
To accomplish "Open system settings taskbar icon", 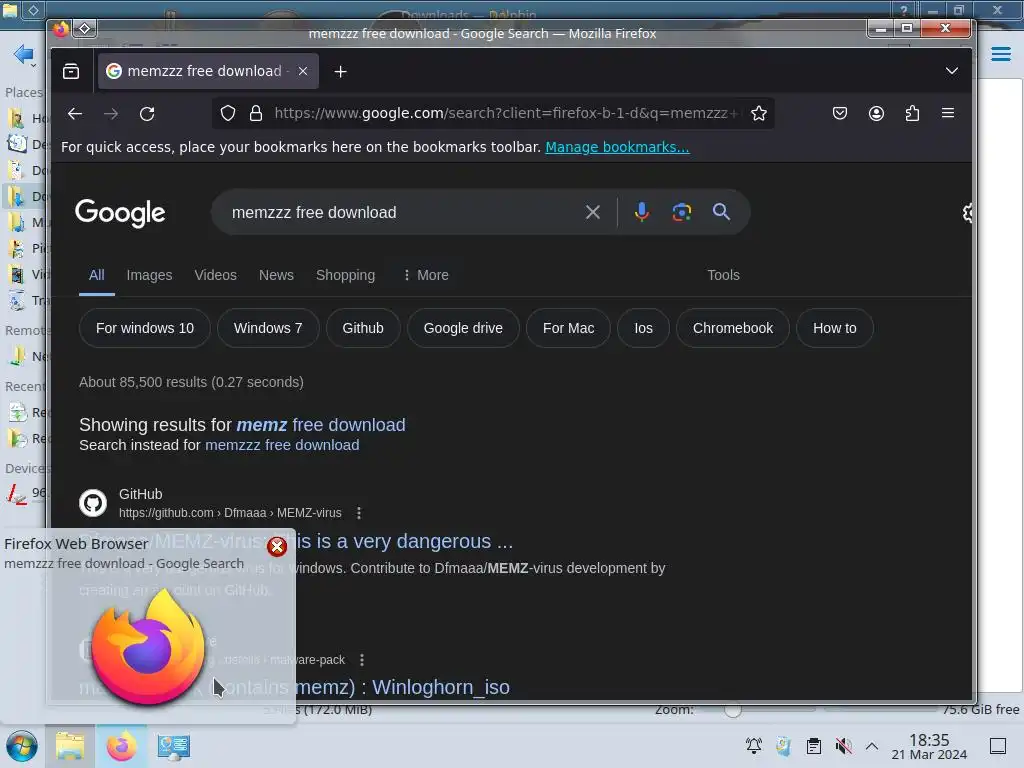I will (173, 746).
